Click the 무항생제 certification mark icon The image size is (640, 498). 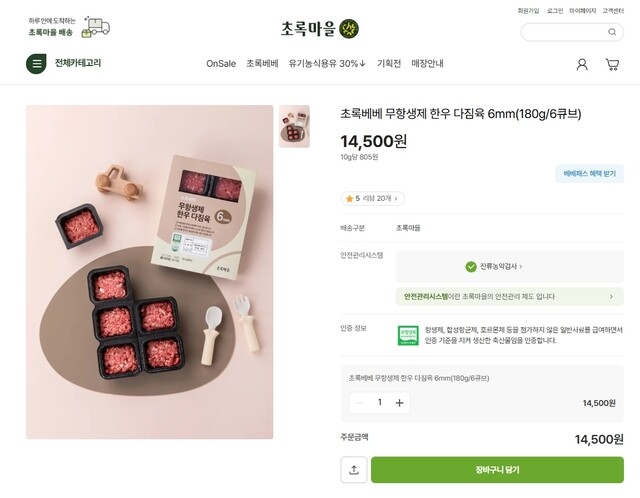pyautogui.click(x=408, y=335)
